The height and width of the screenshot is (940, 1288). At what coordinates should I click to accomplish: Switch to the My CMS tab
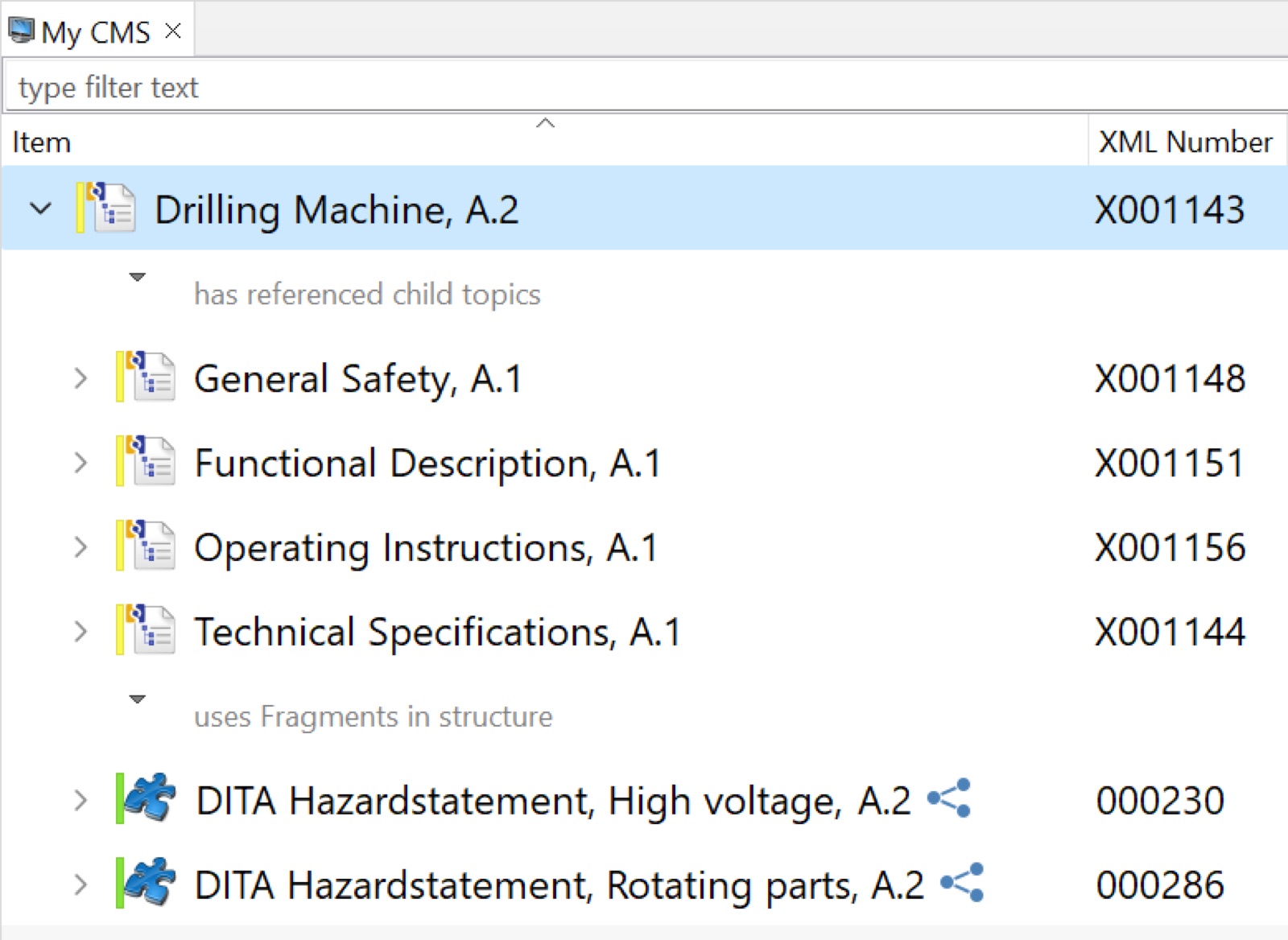pyautogui.click(x=96, y=31)
